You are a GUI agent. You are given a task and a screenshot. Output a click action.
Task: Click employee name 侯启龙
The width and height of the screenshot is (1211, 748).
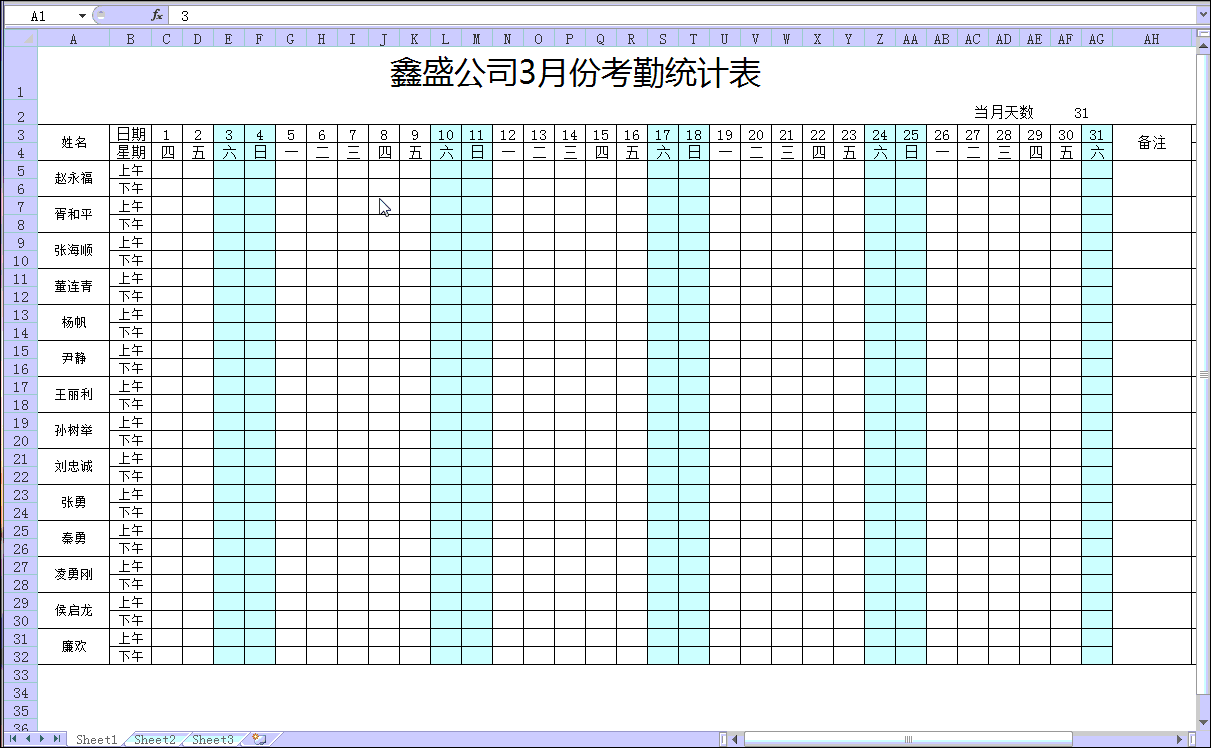[73, 611]
